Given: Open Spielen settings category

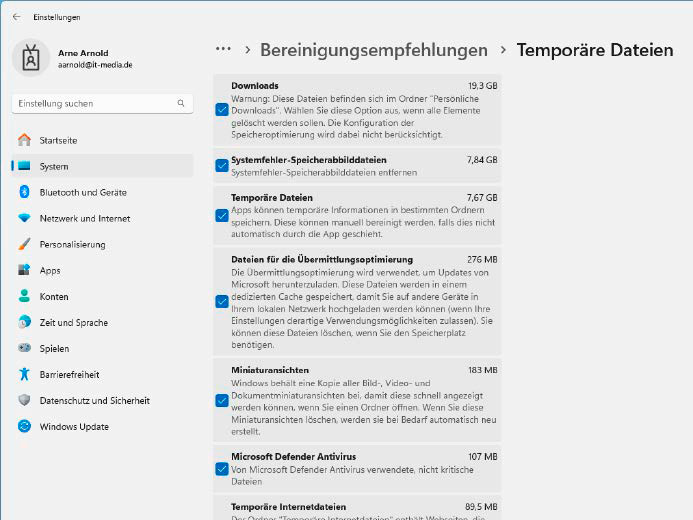Looking at the screenshot, I should (103, 349).
